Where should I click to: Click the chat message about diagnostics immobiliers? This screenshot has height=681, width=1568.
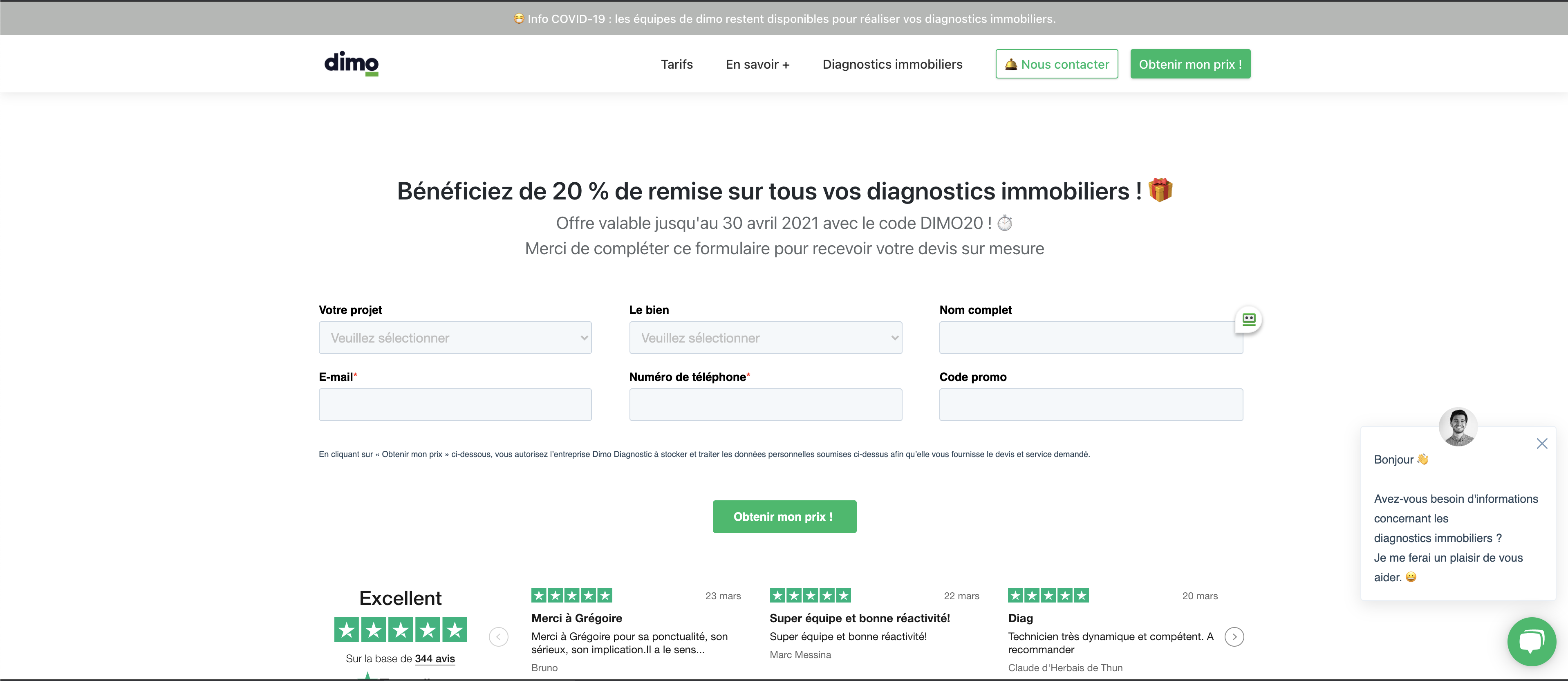click(1456, 538)
